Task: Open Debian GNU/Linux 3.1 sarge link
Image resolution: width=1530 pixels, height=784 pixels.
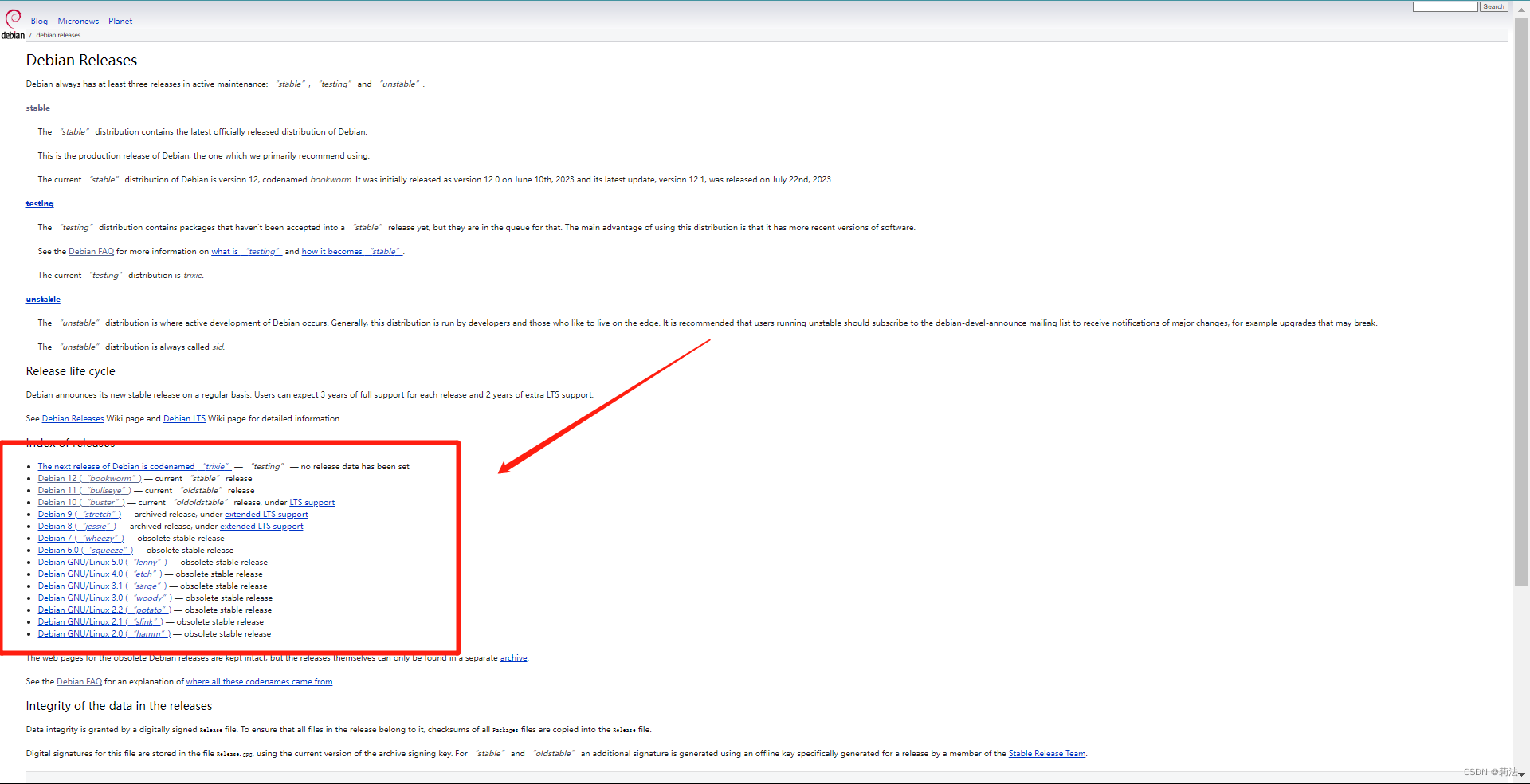Action: pyautogui.click(x=103, y=586)
